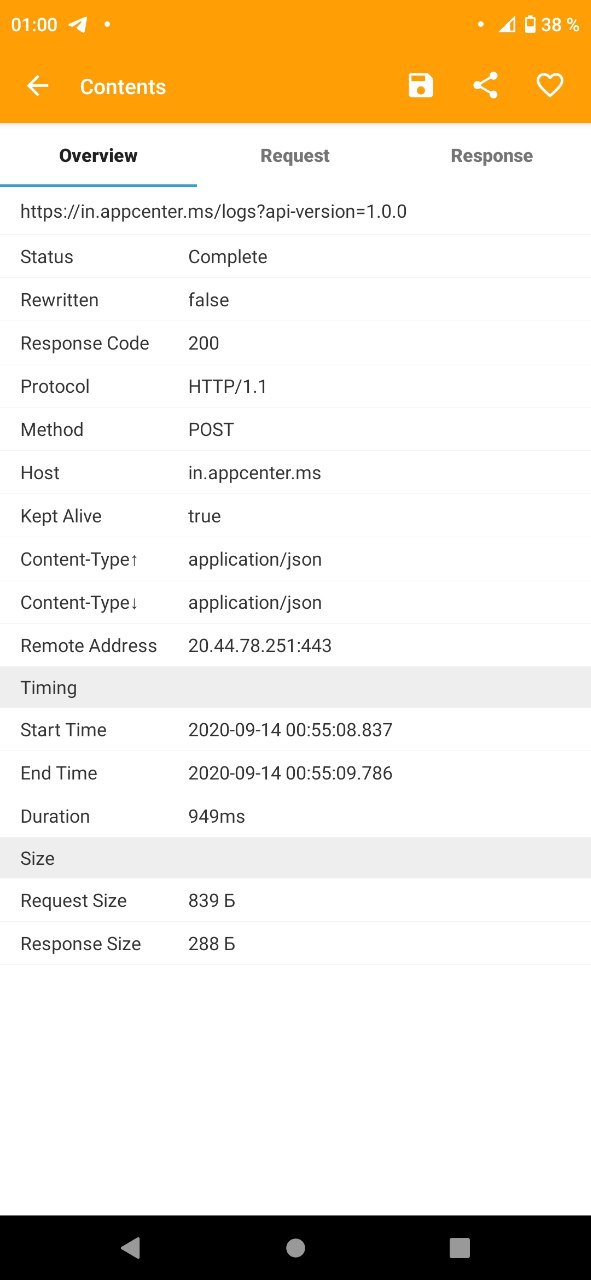The image size is (591, 1280).
Task: Tap the Duration value 949ms
Action: tap(217, 817)
